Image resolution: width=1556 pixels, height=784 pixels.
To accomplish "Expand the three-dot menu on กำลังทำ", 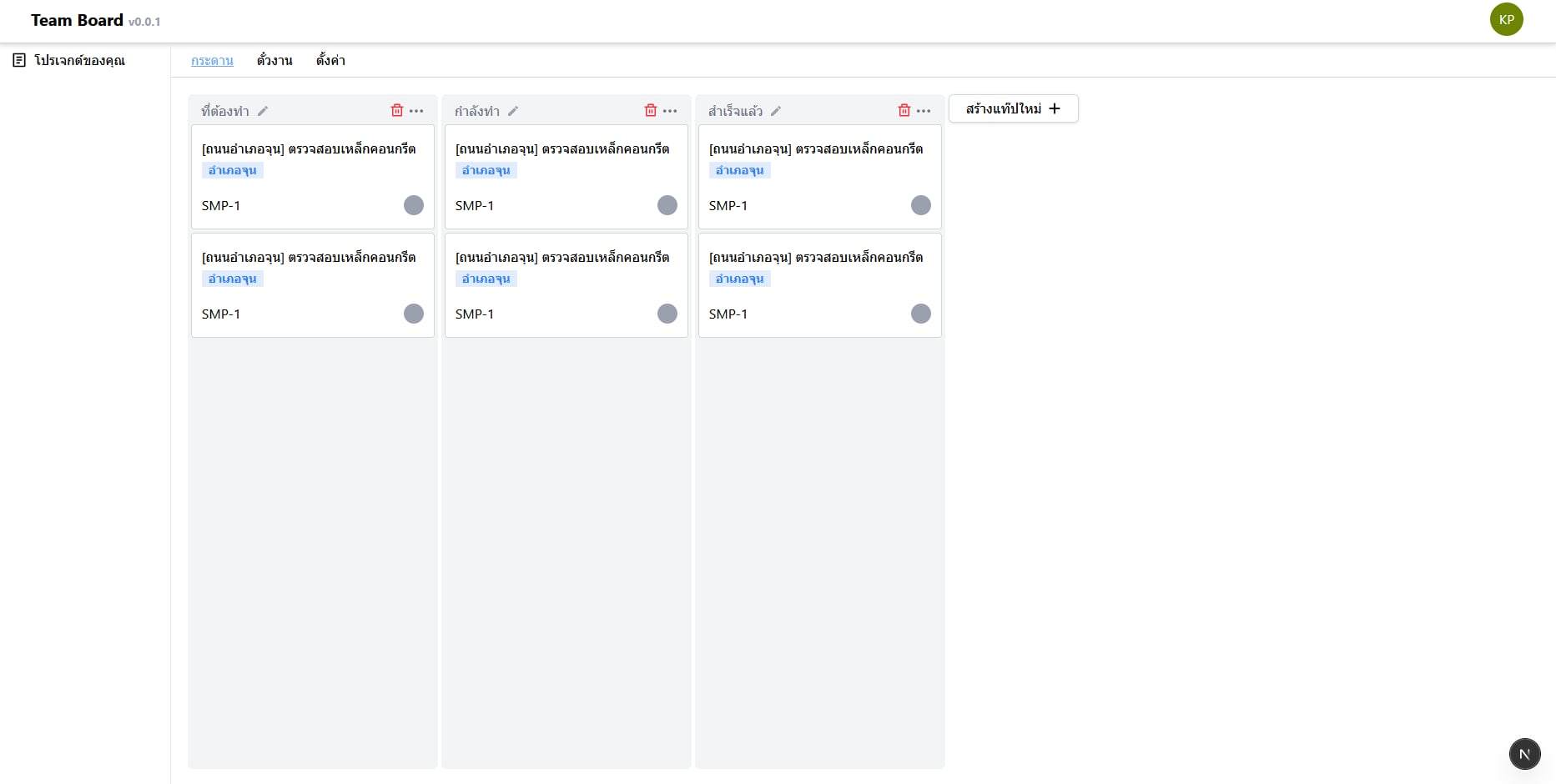I will click(x=670, y=111).
